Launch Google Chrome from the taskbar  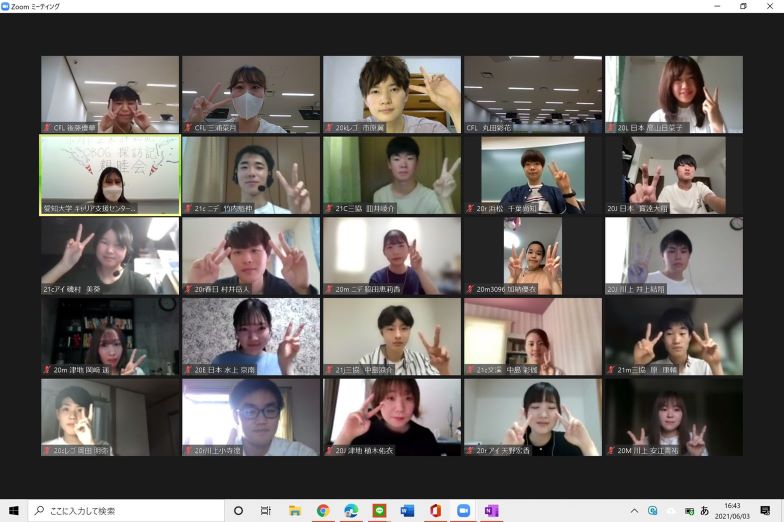pos(323,510)
